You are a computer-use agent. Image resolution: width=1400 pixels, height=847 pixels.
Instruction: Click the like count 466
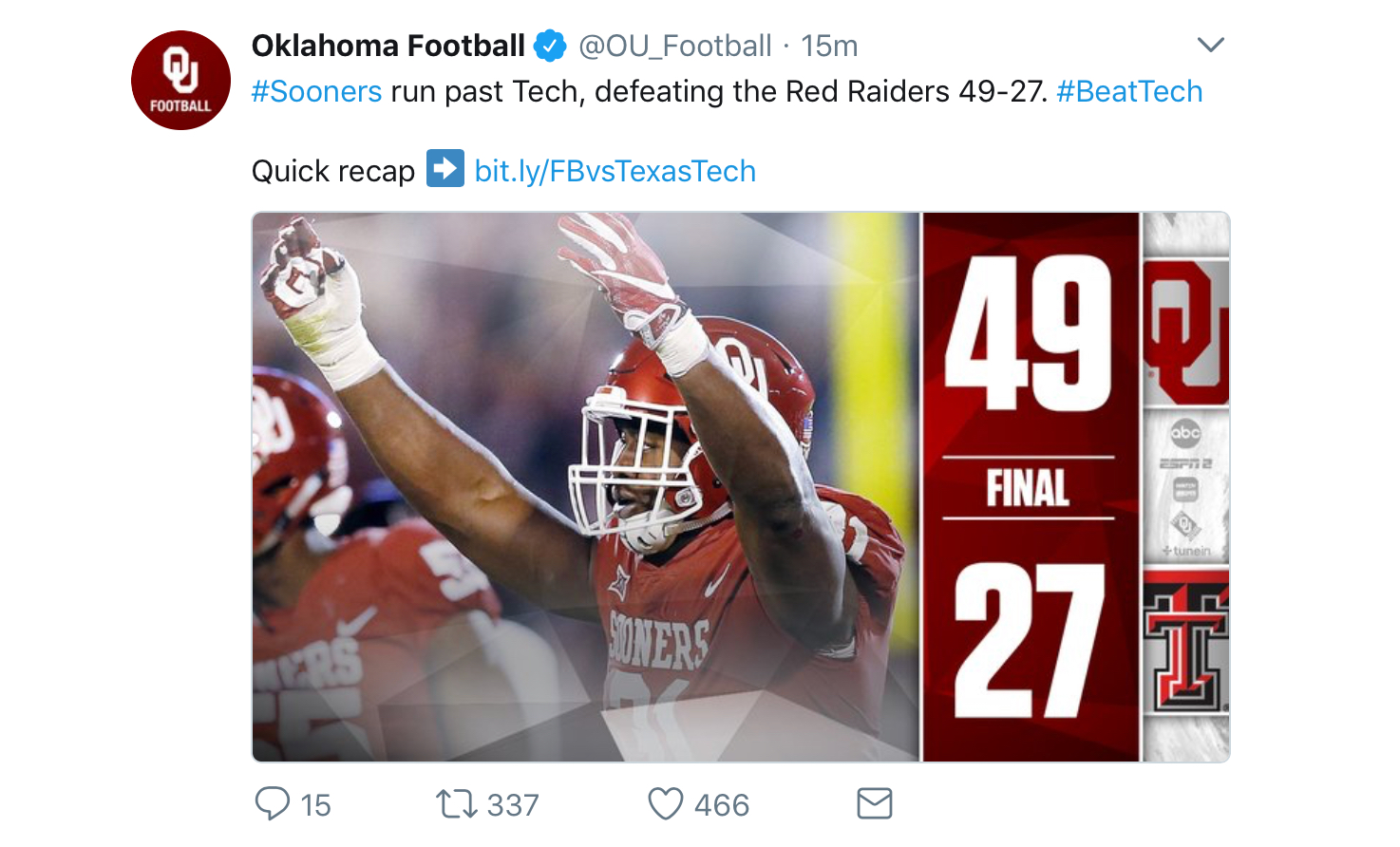coord(721,805)
